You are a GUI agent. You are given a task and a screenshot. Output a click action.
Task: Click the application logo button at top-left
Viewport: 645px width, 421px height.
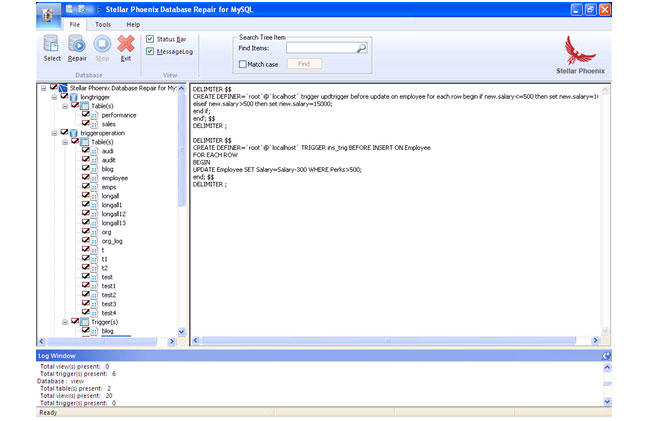(x=48, y=16)
